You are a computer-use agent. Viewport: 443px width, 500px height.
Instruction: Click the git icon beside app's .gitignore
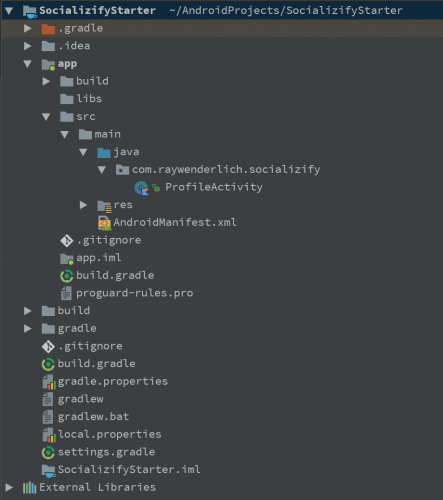[x=67, y=241]
